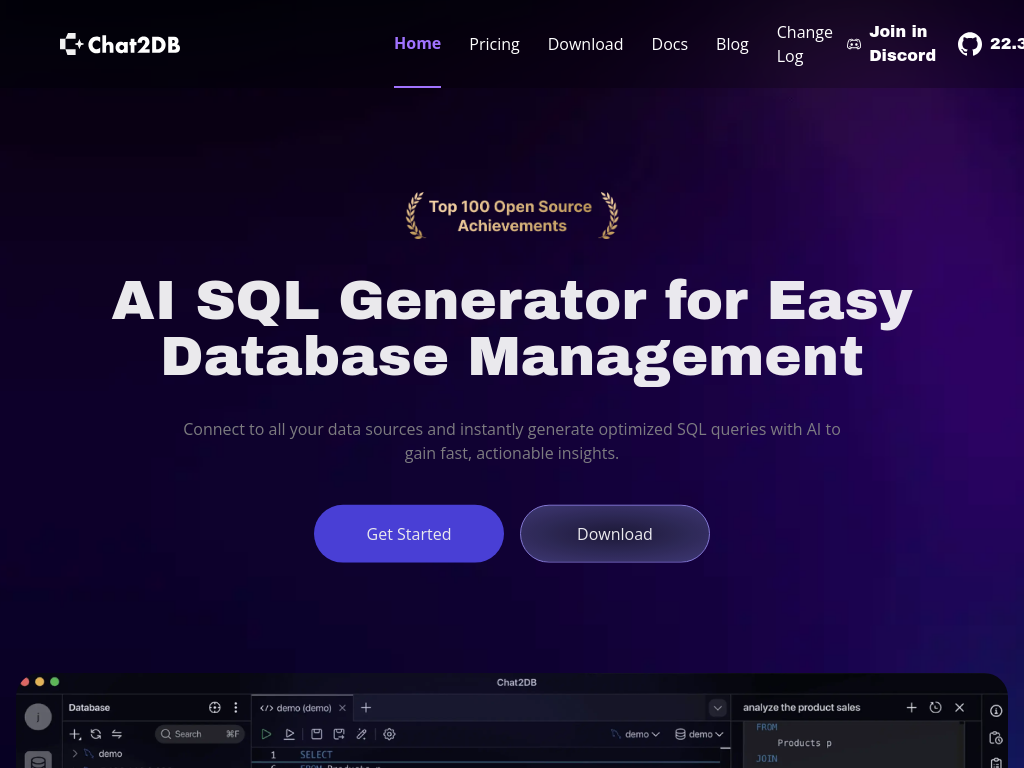This screenshot has height=768, width=1024.
Task: Open the Change Log page
Action: pos(804,44)
